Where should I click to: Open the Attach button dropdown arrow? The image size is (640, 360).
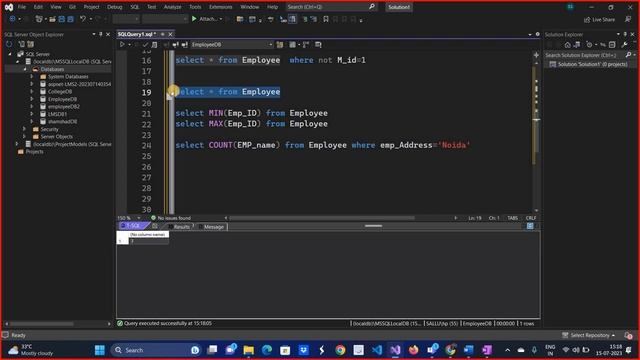tap(221, 19)
